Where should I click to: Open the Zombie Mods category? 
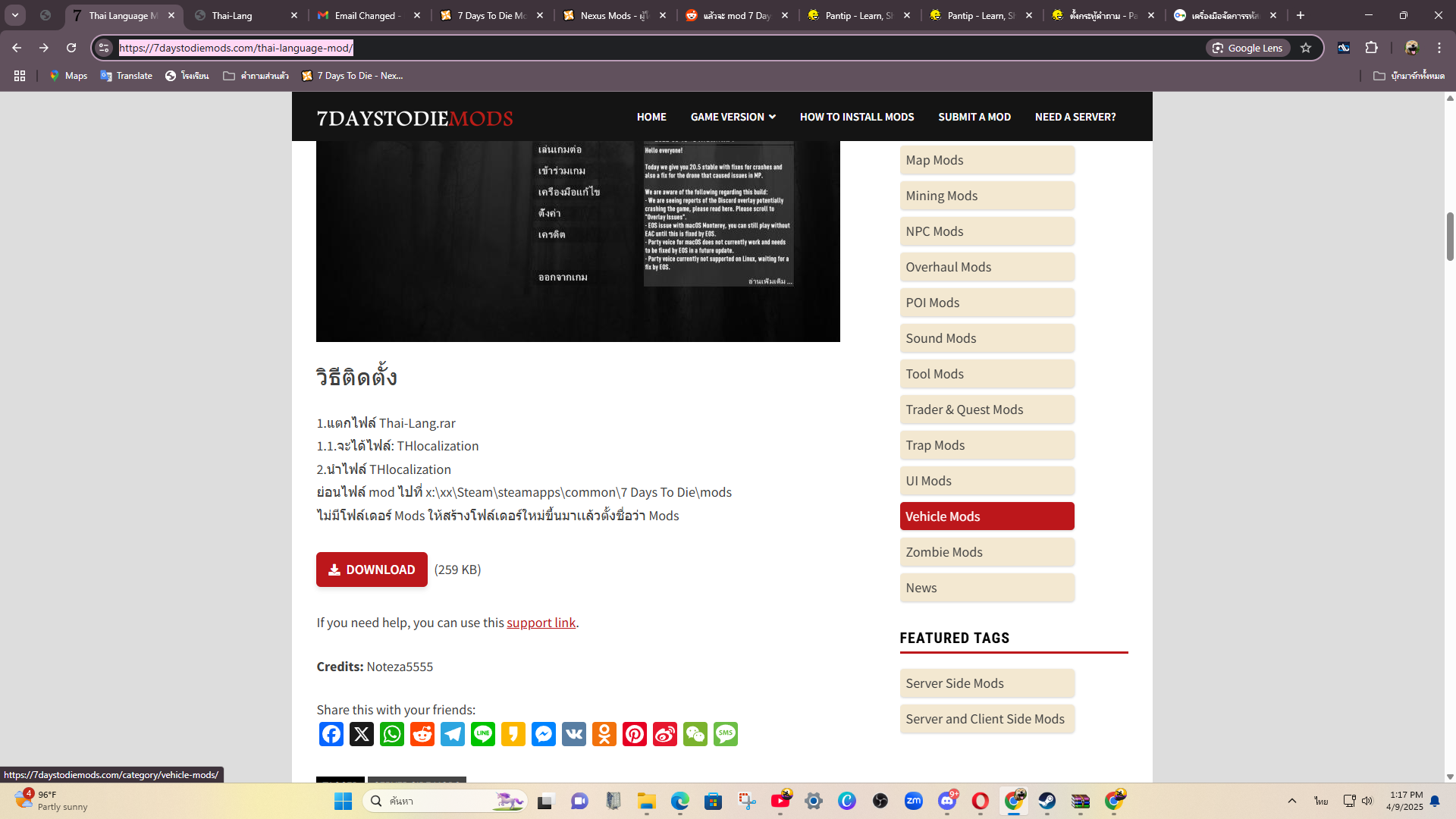(987, 552)
